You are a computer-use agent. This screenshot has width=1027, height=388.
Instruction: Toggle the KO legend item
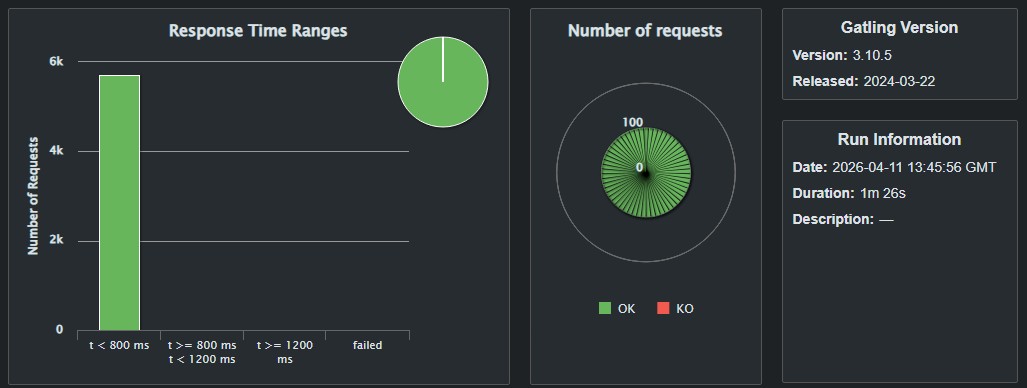[675, 309]
